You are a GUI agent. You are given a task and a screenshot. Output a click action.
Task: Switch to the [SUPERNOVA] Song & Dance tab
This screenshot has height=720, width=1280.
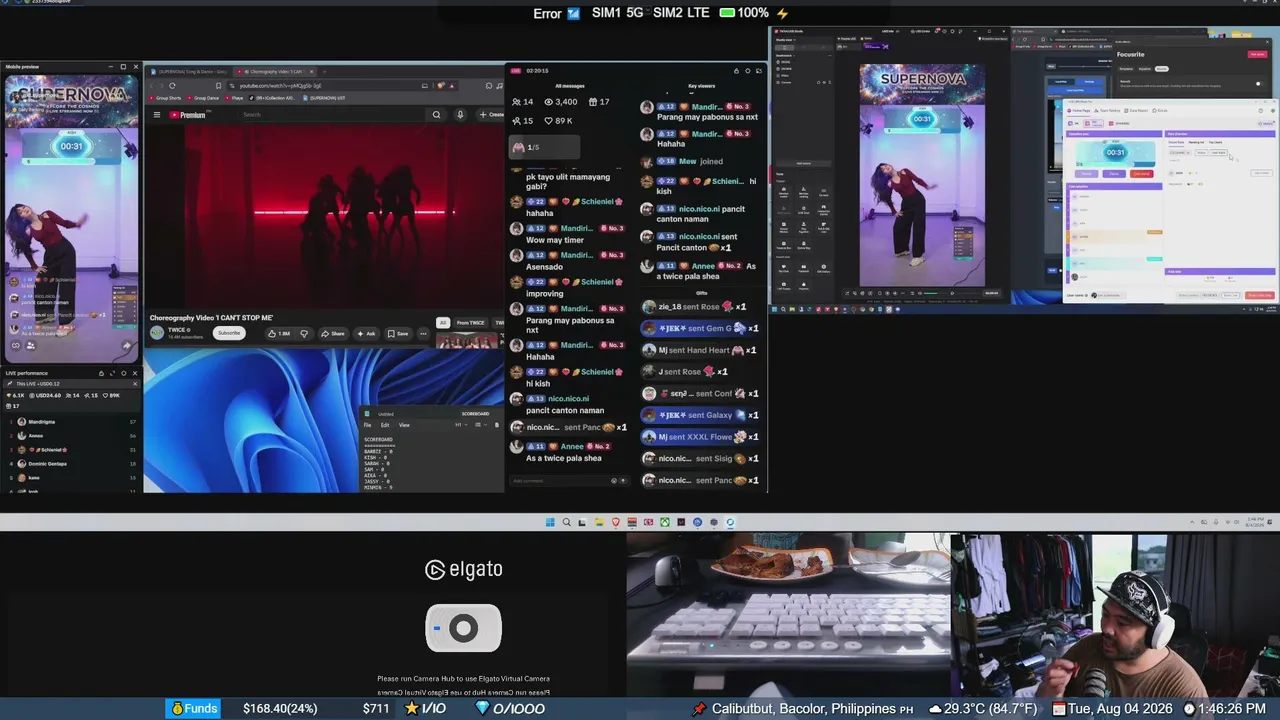tap(190, 72)
